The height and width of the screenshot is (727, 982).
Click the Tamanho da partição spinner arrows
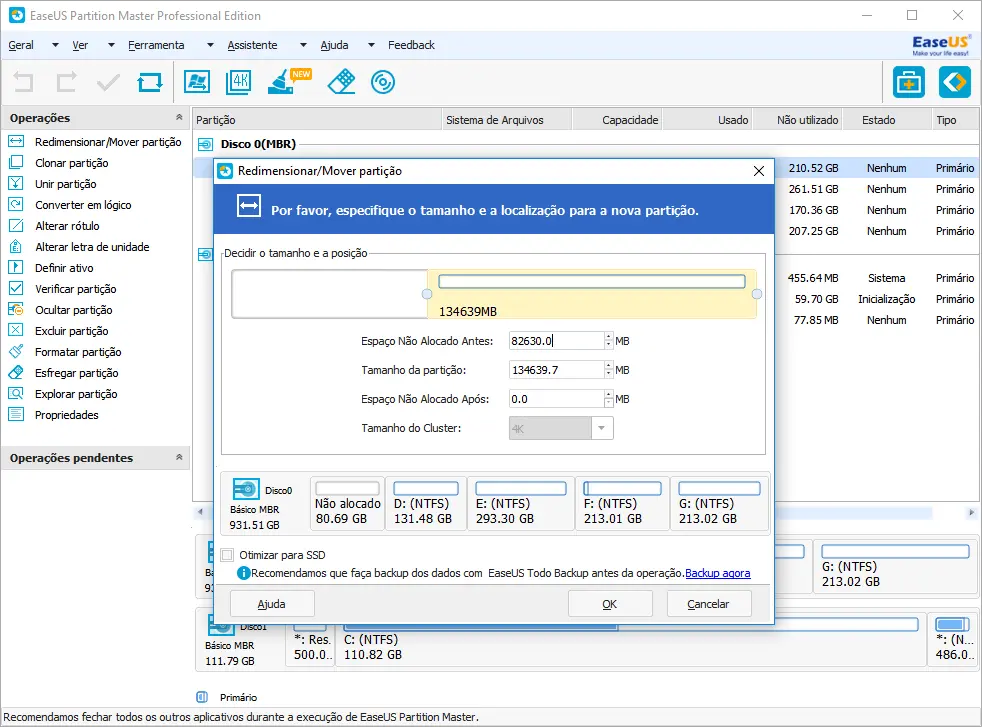pos(608,370)
